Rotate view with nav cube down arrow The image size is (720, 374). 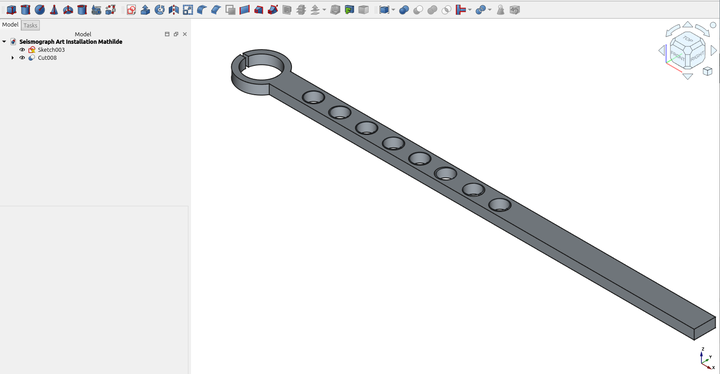[687, 76]
